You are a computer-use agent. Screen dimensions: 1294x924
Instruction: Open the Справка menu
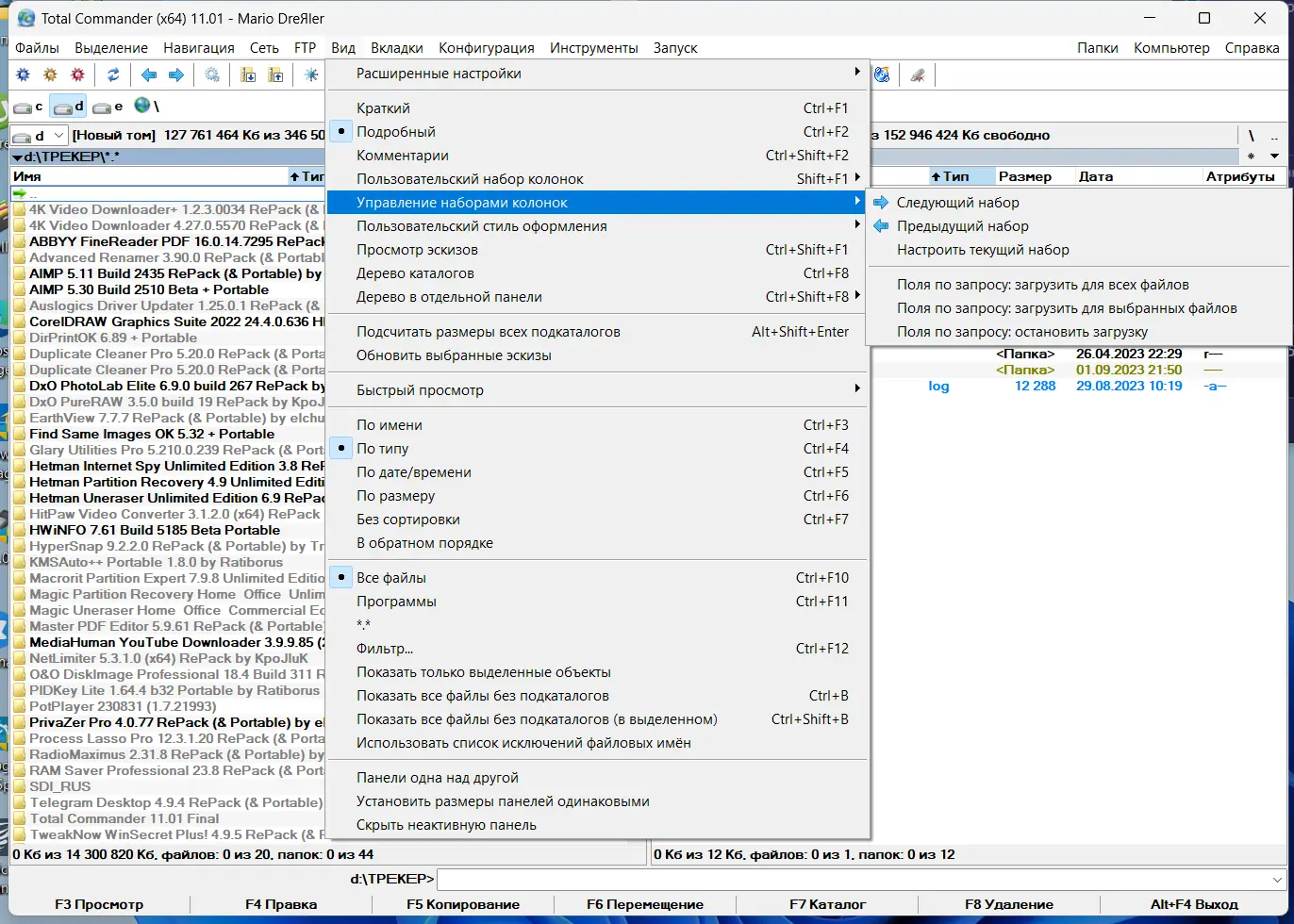pos(1252,48)
